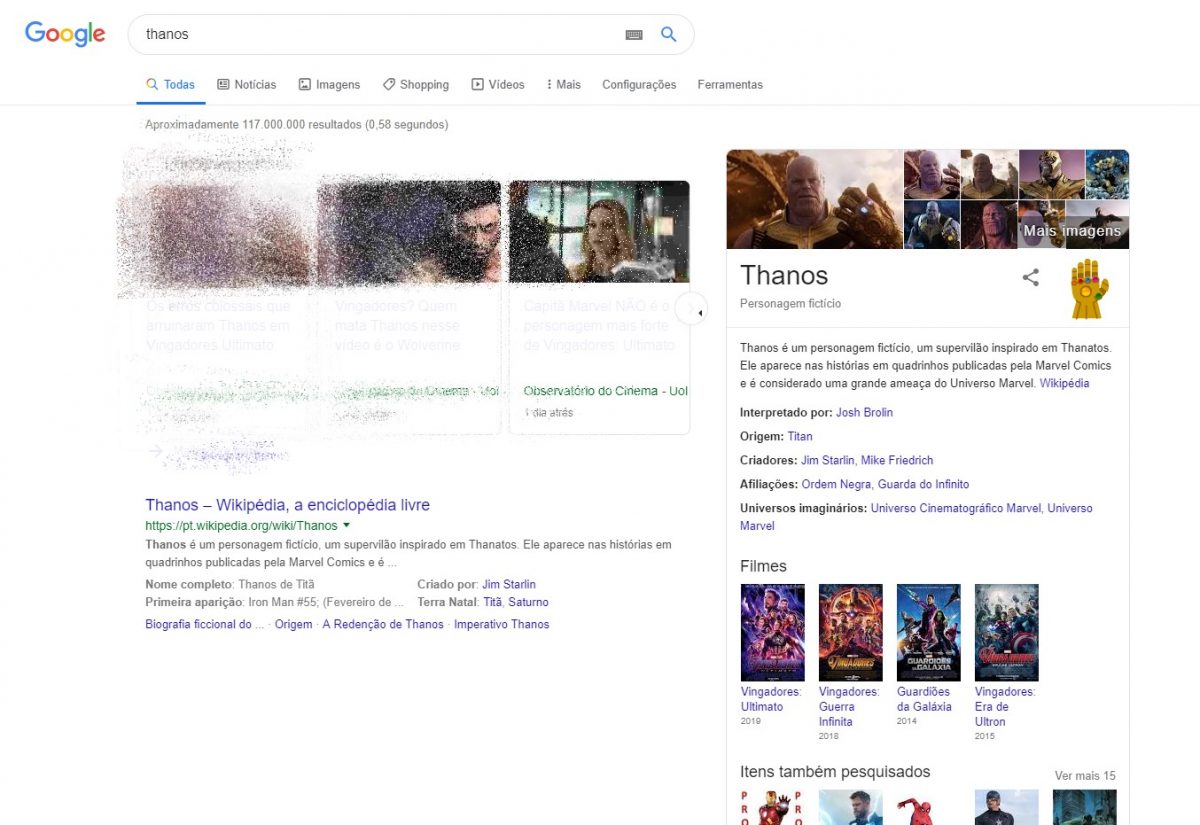
Task: Click Observatório do Cinema - Uol source text
Action: [605, 391]
